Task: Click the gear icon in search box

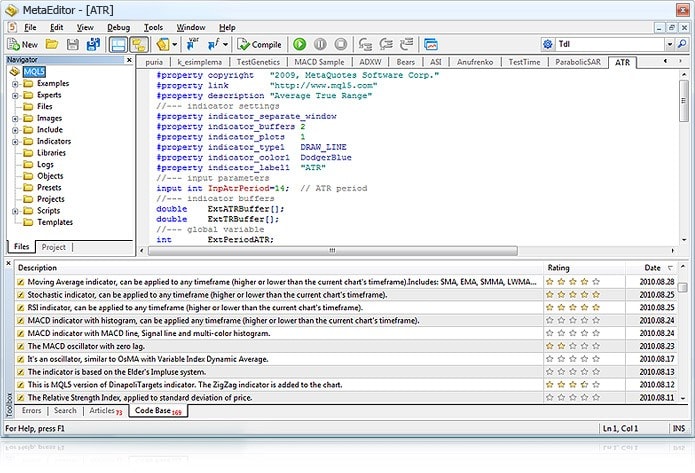Action: click(x=548, y=44)
